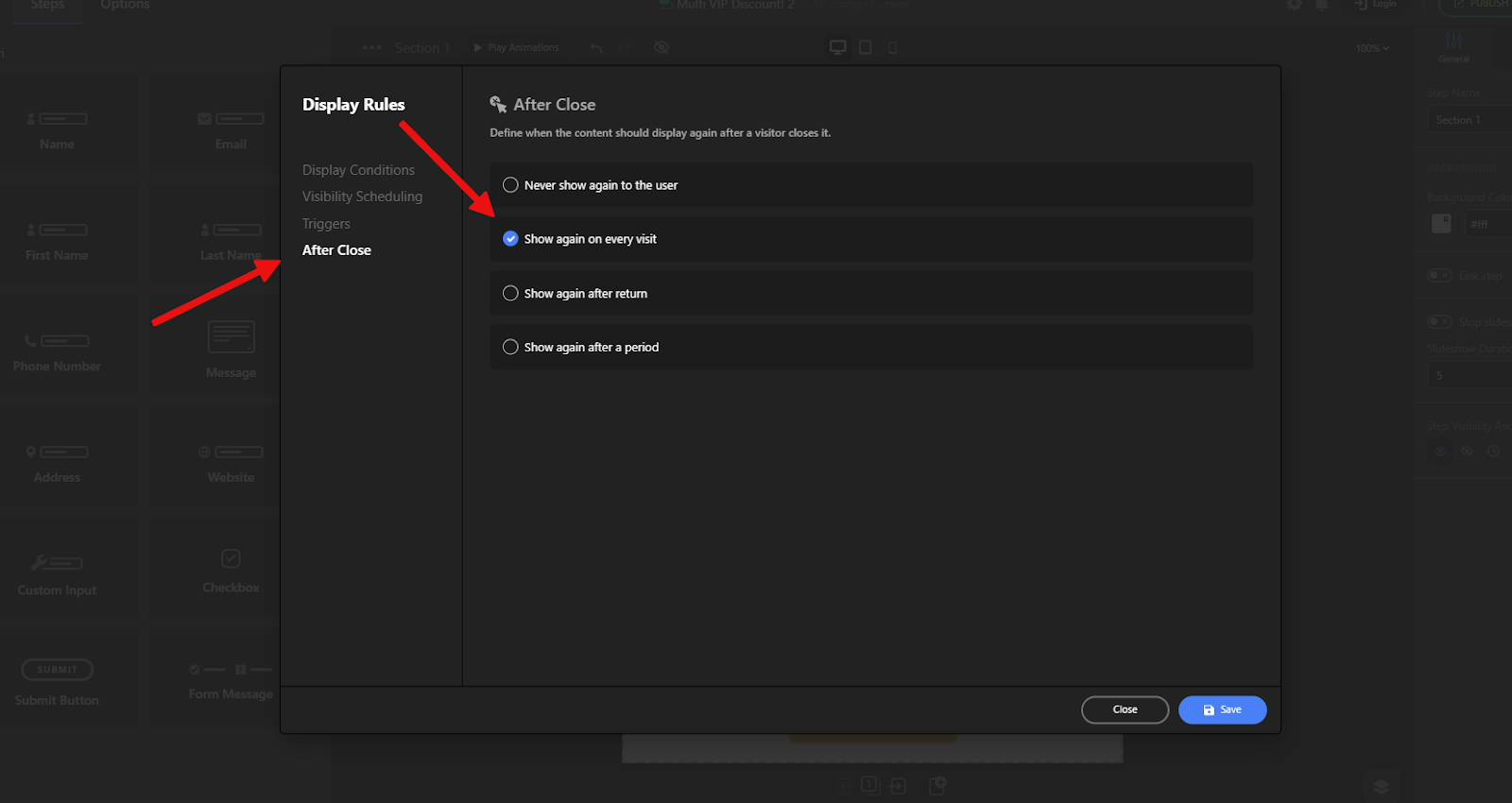Open the 100% zoom dropdown
This screenshot has height=803, width=1512.
pyautogui.click(x=1372, y=48)
